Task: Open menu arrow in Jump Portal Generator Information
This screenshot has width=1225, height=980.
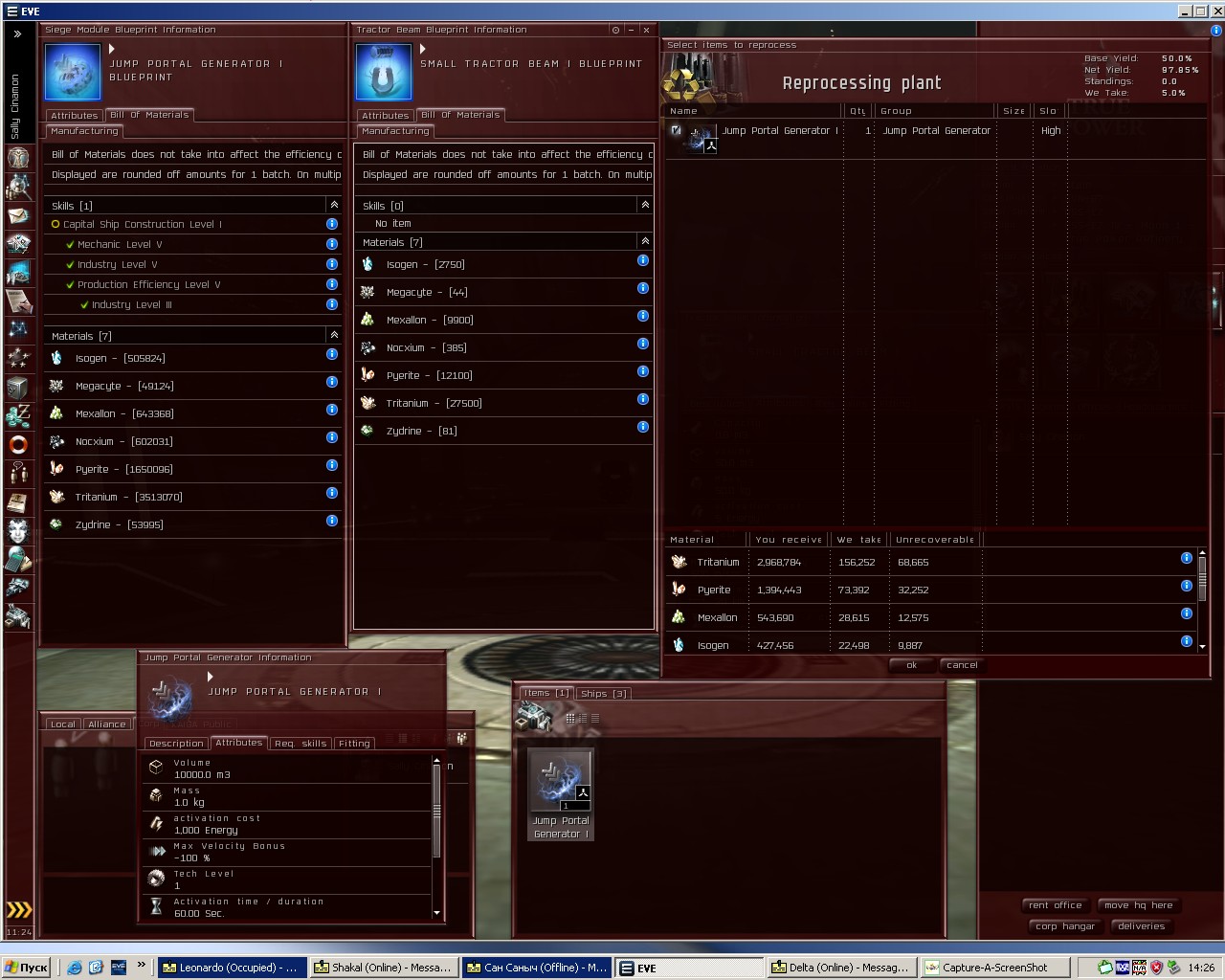Action: [211, 677]
